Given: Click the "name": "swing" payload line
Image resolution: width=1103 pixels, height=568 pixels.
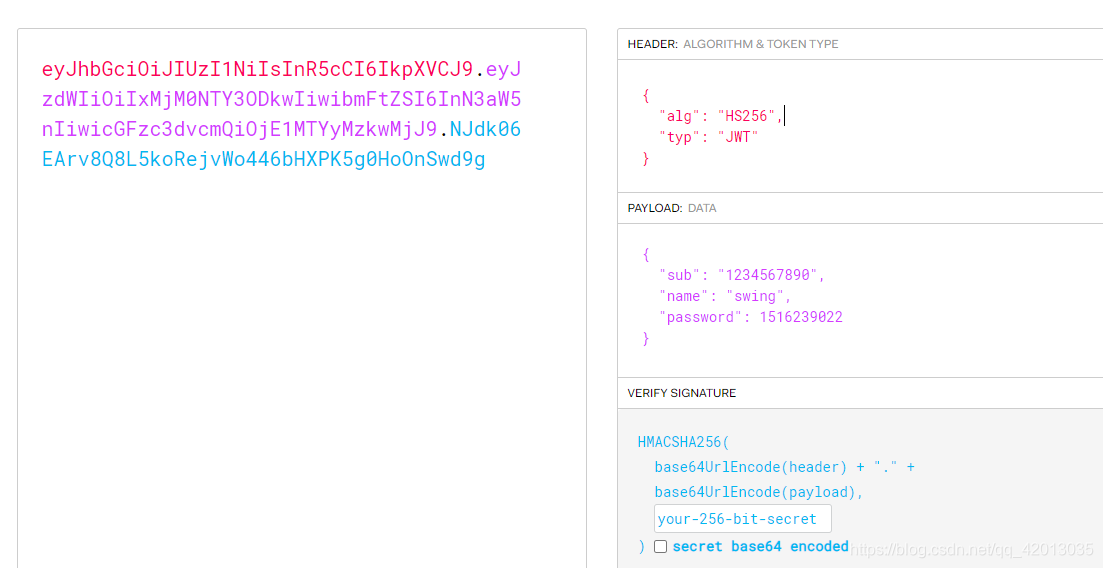Looking at the screenshot, I should pos(725,296).
